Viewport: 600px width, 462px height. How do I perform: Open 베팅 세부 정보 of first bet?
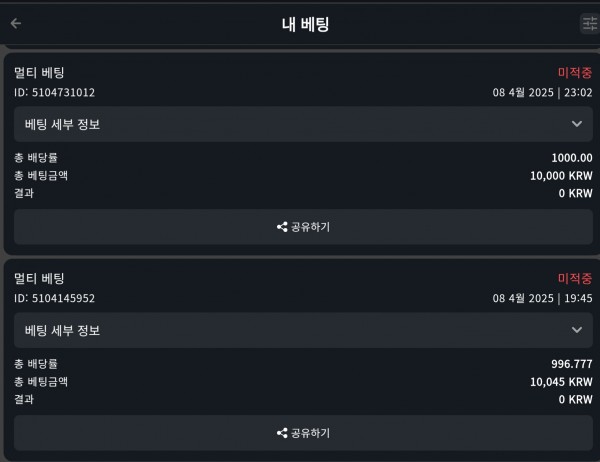(x=303, y=124)
